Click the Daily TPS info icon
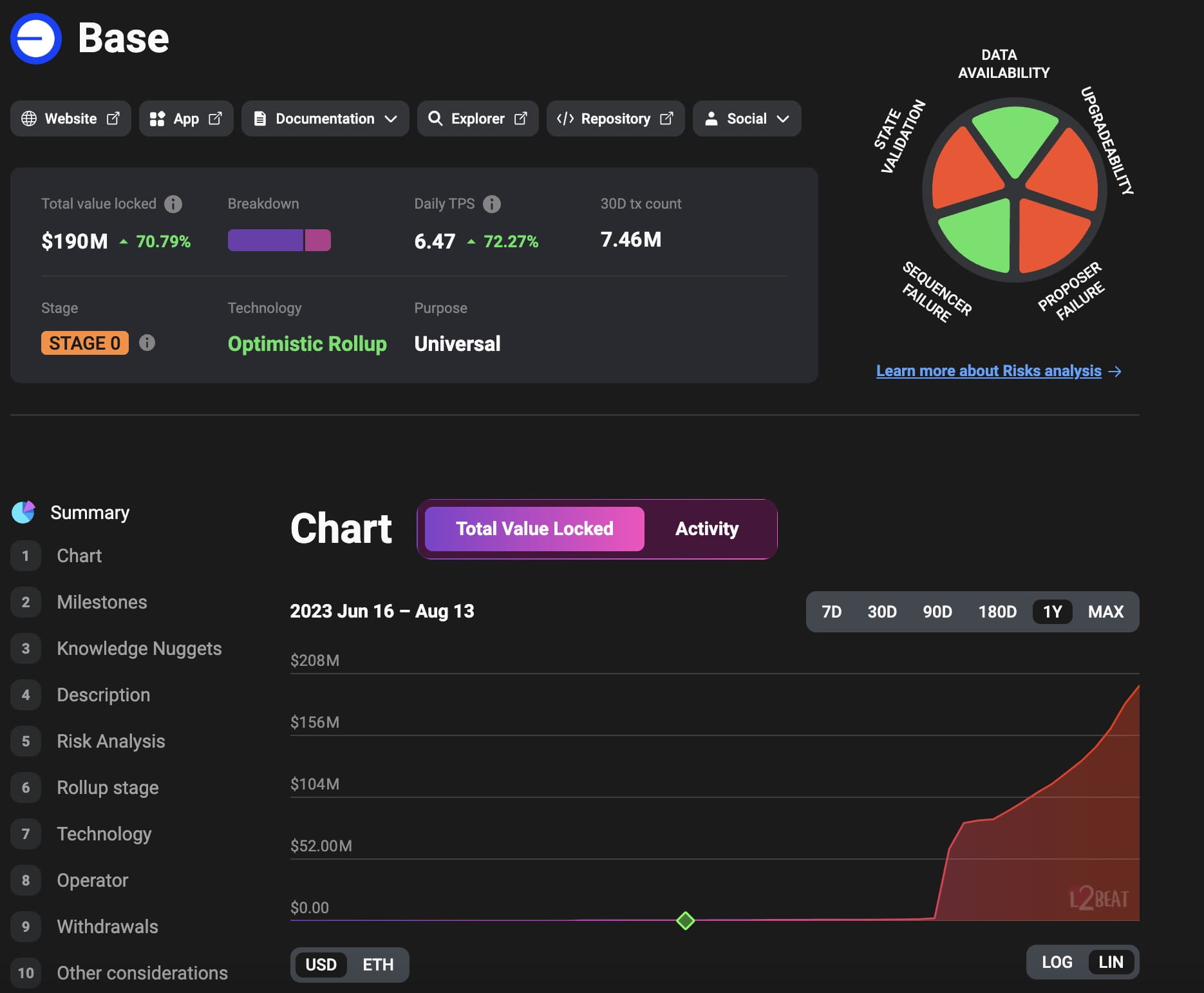Screen dimensions: 1204x993 coord(493,204)
